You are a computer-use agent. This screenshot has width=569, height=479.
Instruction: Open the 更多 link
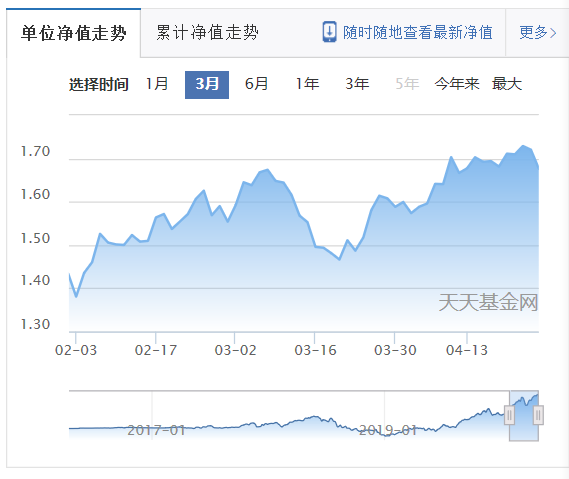tap(533, 33)
